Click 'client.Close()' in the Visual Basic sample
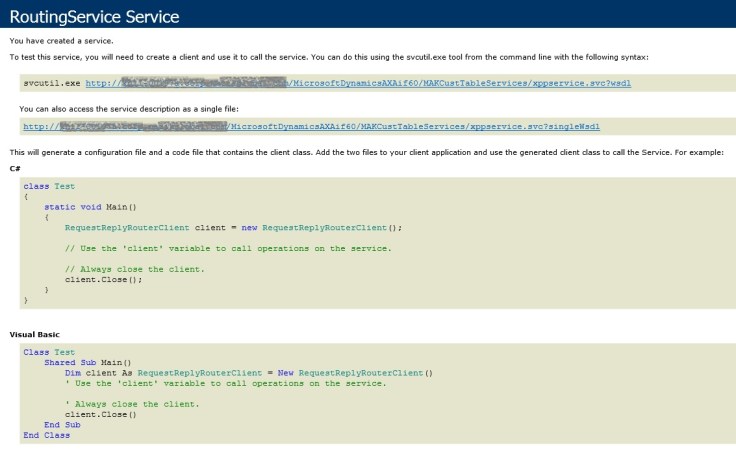Image resolution: width=736 pixels, height=450 pixels. [100, 414]
